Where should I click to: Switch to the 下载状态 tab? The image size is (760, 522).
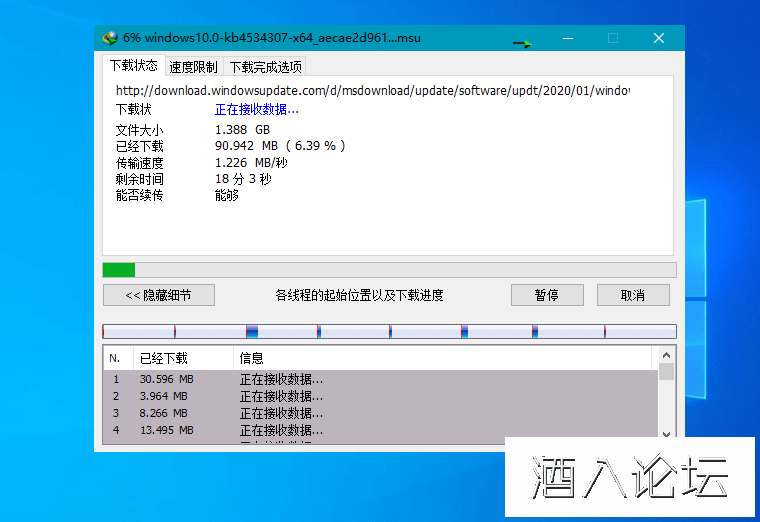[133, 66]
